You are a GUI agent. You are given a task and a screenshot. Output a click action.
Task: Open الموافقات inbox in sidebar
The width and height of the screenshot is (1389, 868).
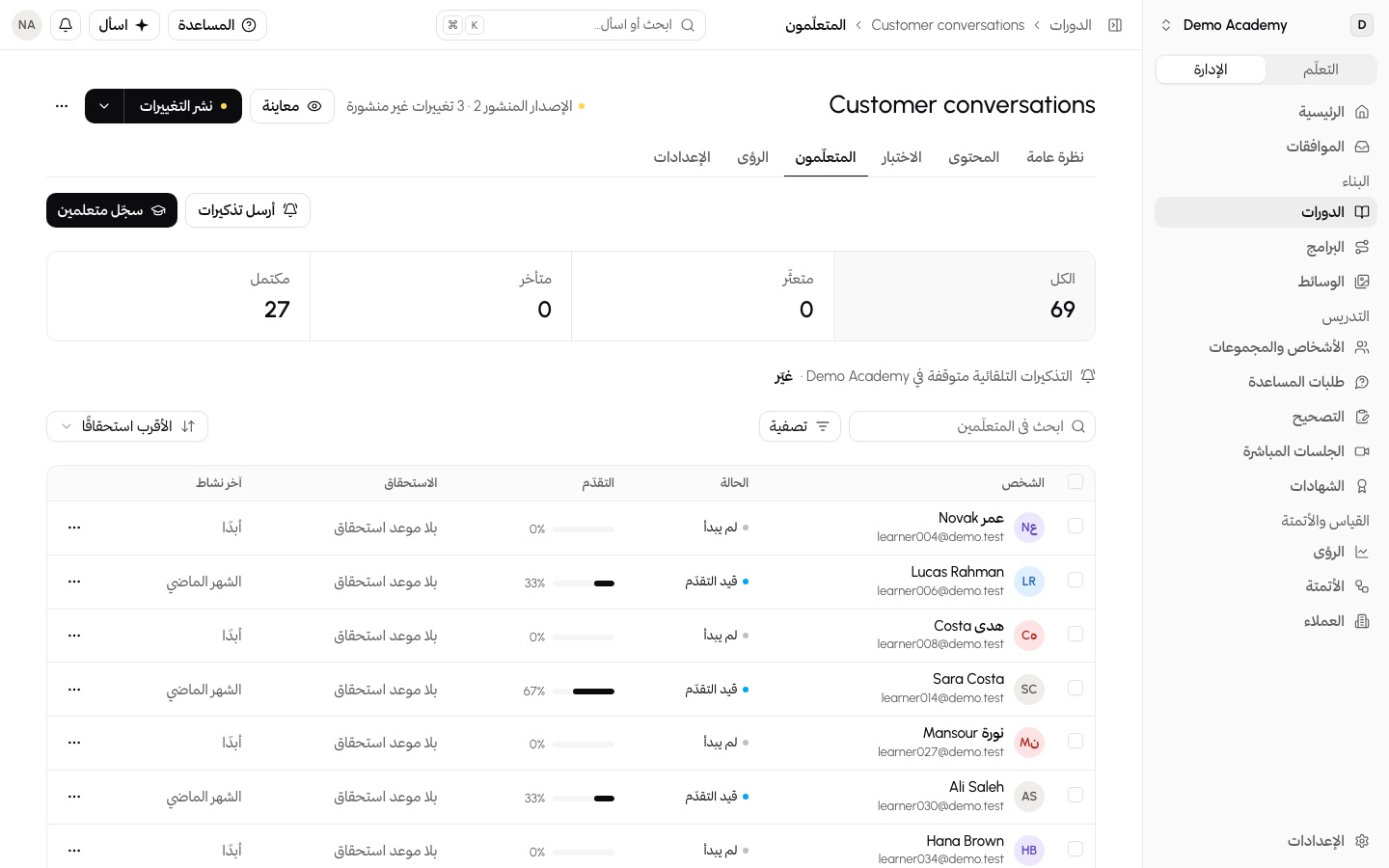click(x=1266, y=147)
